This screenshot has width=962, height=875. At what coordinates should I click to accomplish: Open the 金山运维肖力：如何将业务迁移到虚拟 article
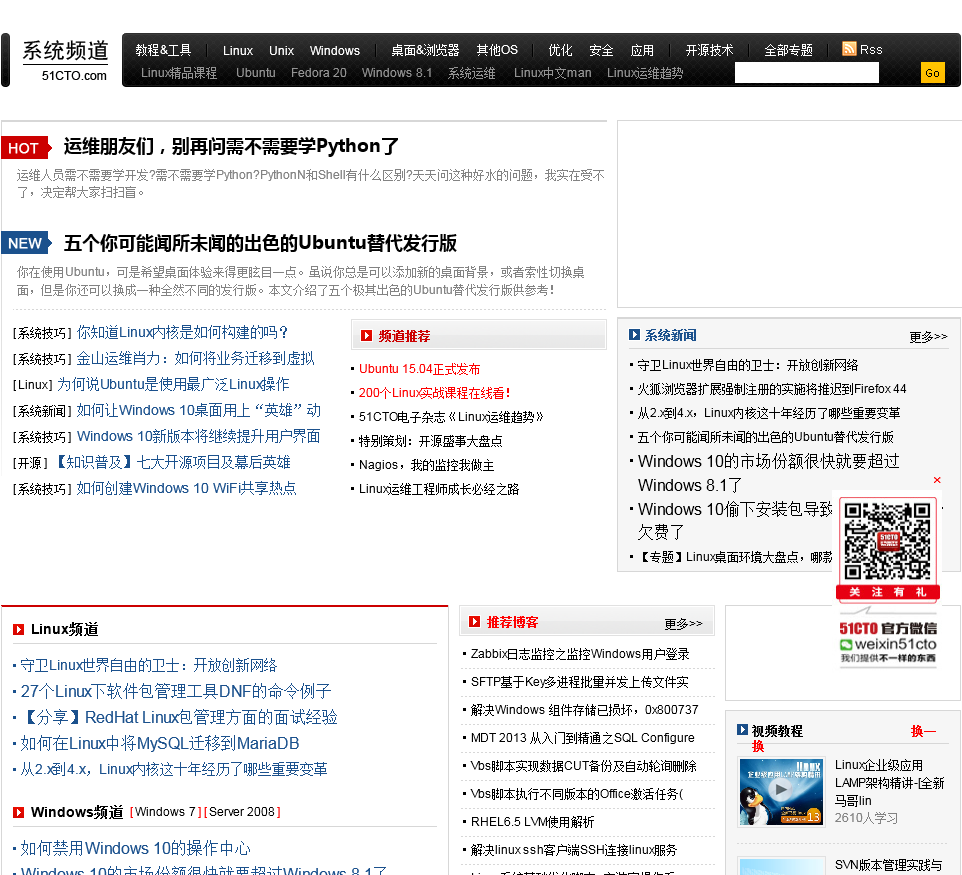(195, 358)
